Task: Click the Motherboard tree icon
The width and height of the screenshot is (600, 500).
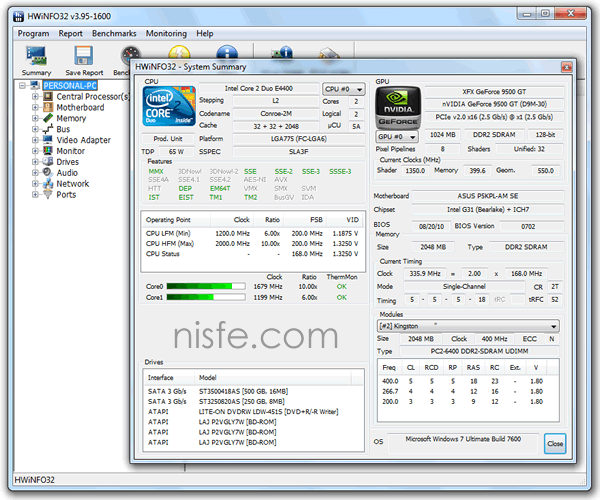Action: point(48,107)
